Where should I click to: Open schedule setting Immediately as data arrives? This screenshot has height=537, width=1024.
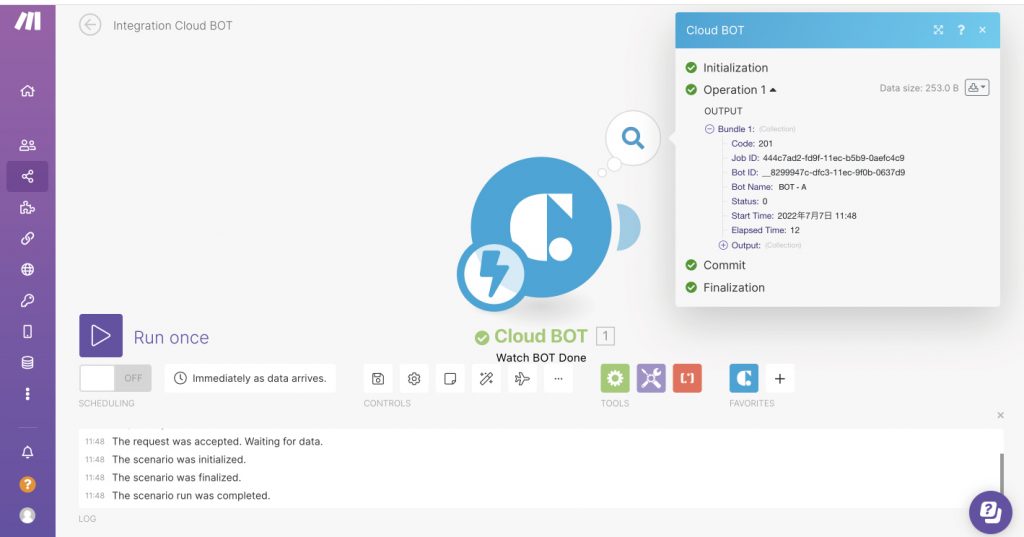coord(250,378)
